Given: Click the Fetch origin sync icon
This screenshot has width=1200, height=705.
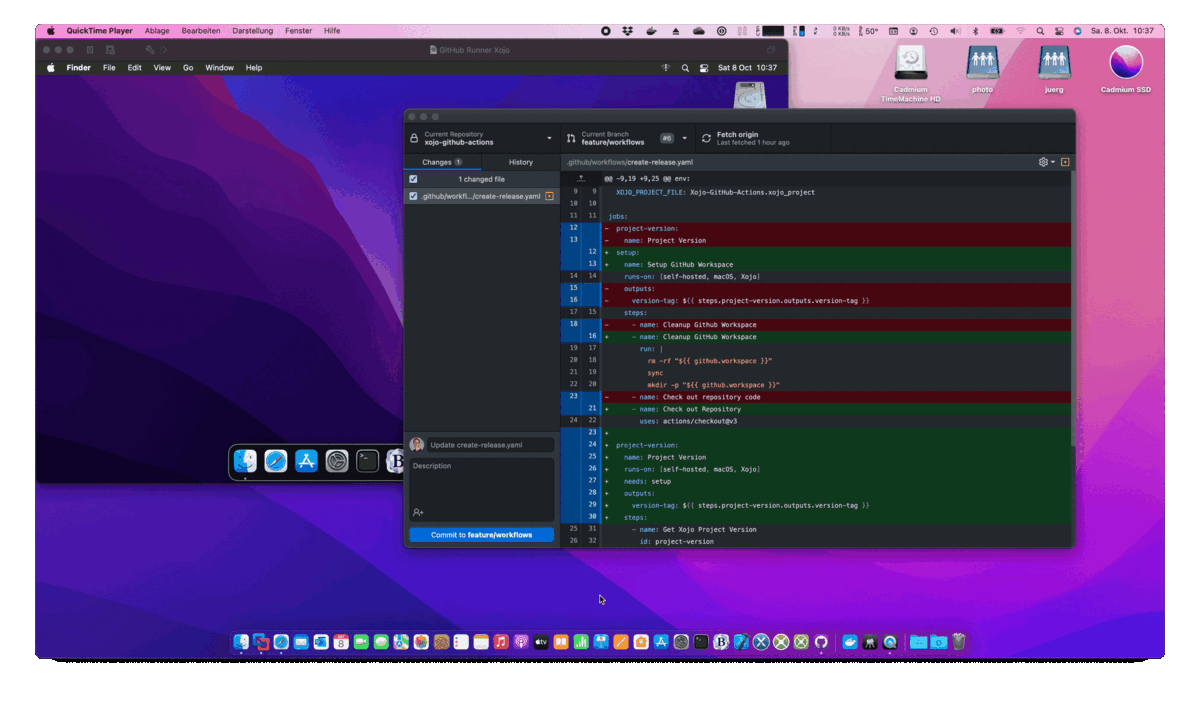Looking at the screenshot, I should (706, 138).
